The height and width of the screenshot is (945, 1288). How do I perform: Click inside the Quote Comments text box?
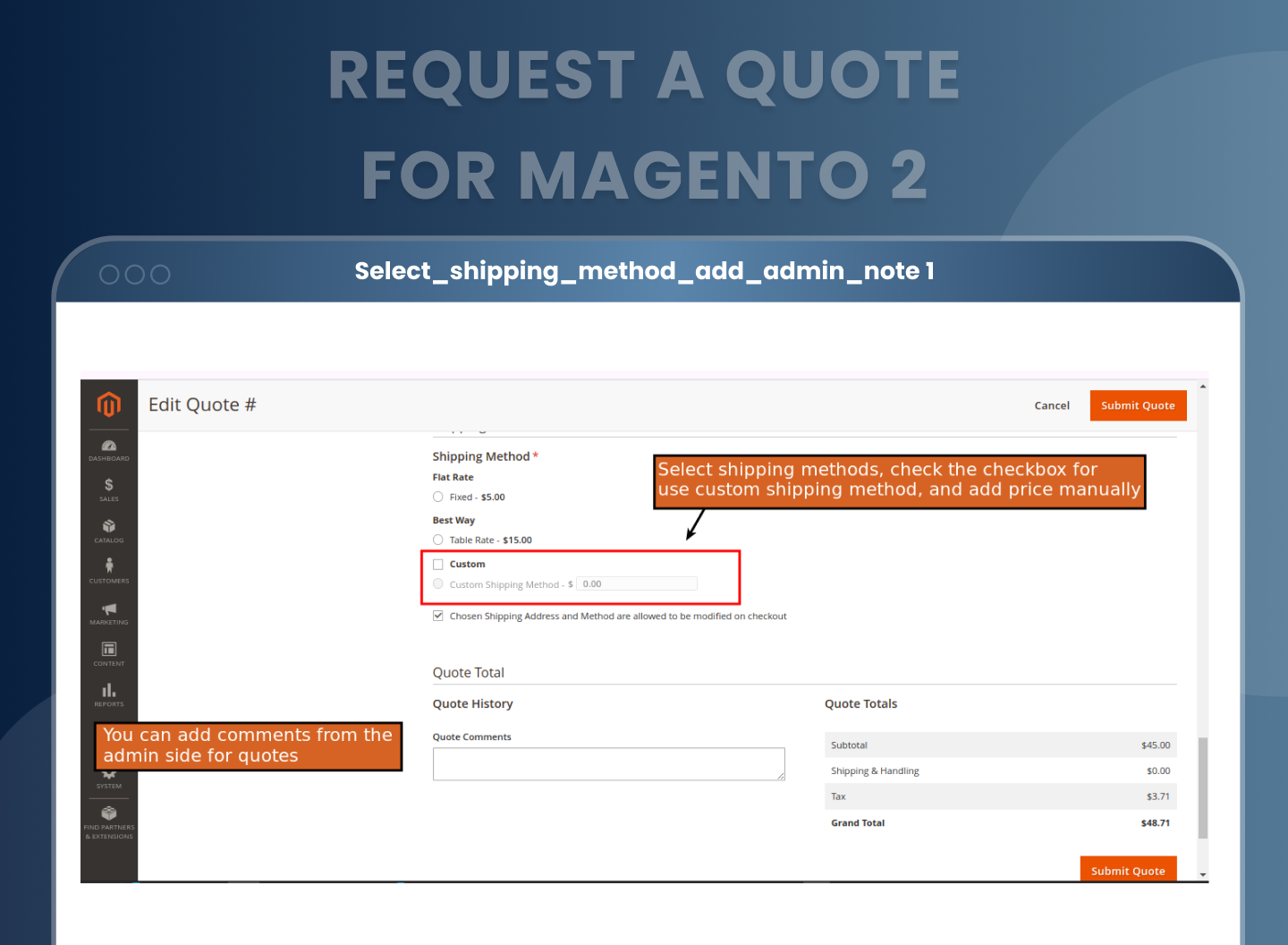click(608, 763)
